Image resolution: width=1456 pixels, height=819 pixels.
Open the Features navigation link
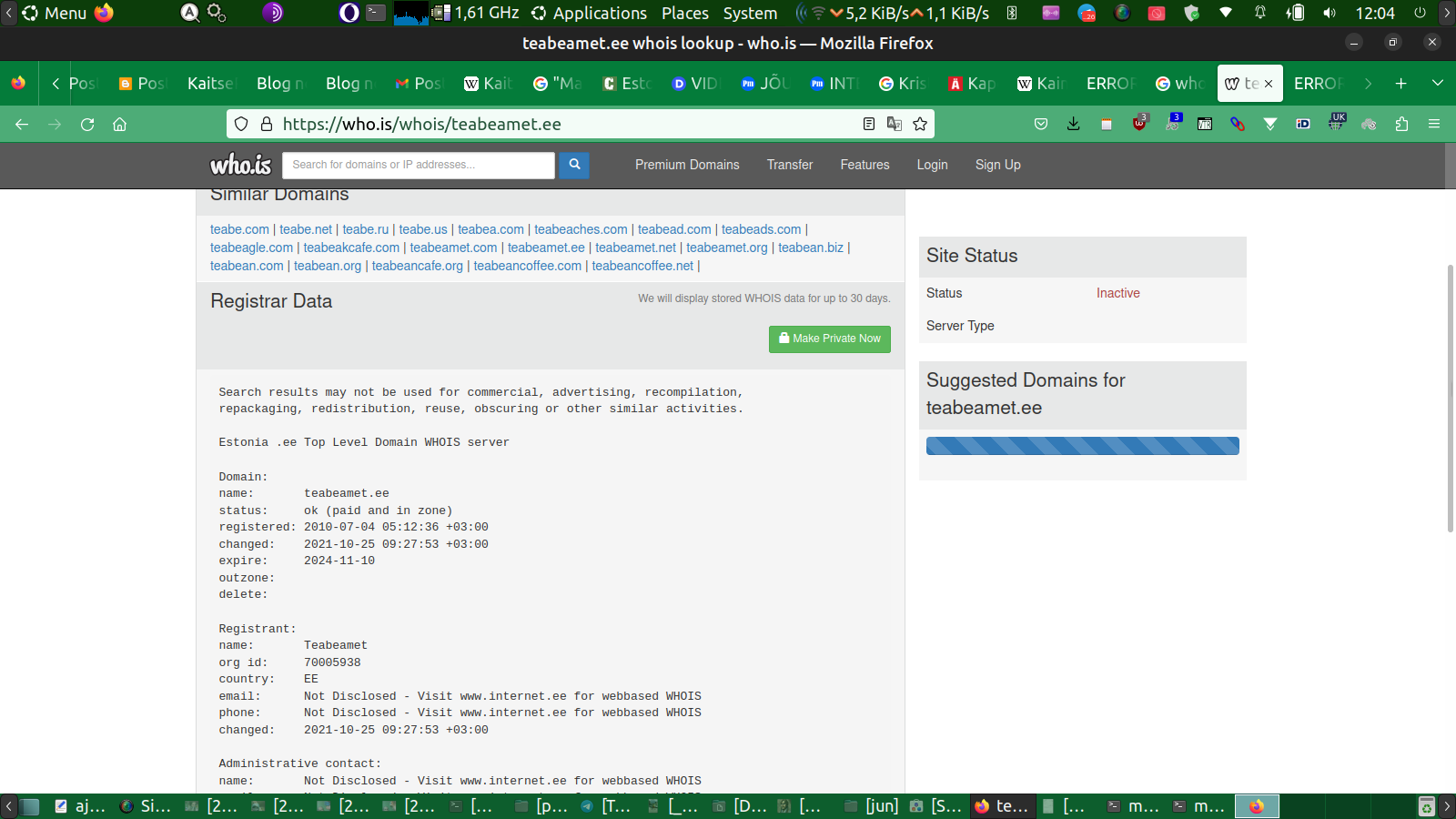coord(864,165)
